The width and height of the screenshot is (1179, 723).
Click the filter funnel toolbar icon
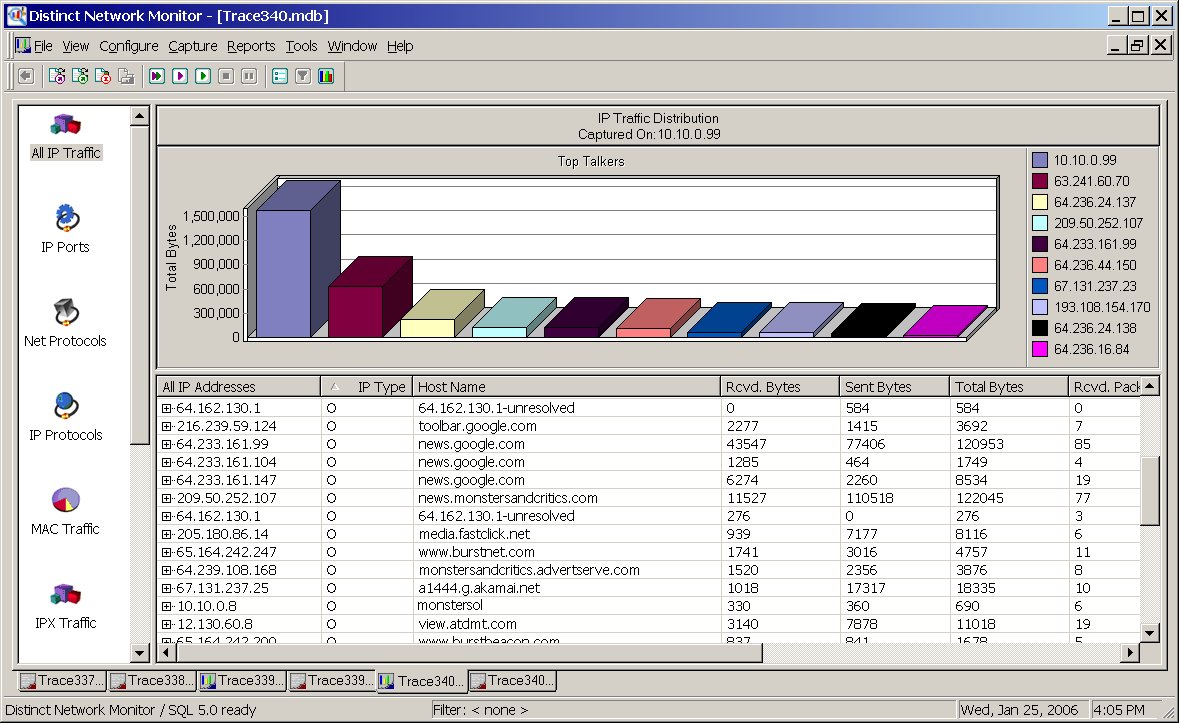click(x=302, y=76)
